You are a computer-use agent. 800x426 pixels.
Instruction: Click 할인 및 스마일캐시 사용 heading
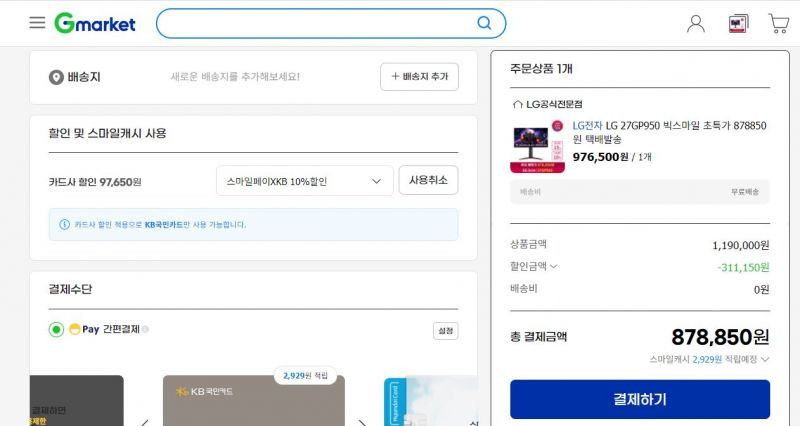click(x=108, y=134)
